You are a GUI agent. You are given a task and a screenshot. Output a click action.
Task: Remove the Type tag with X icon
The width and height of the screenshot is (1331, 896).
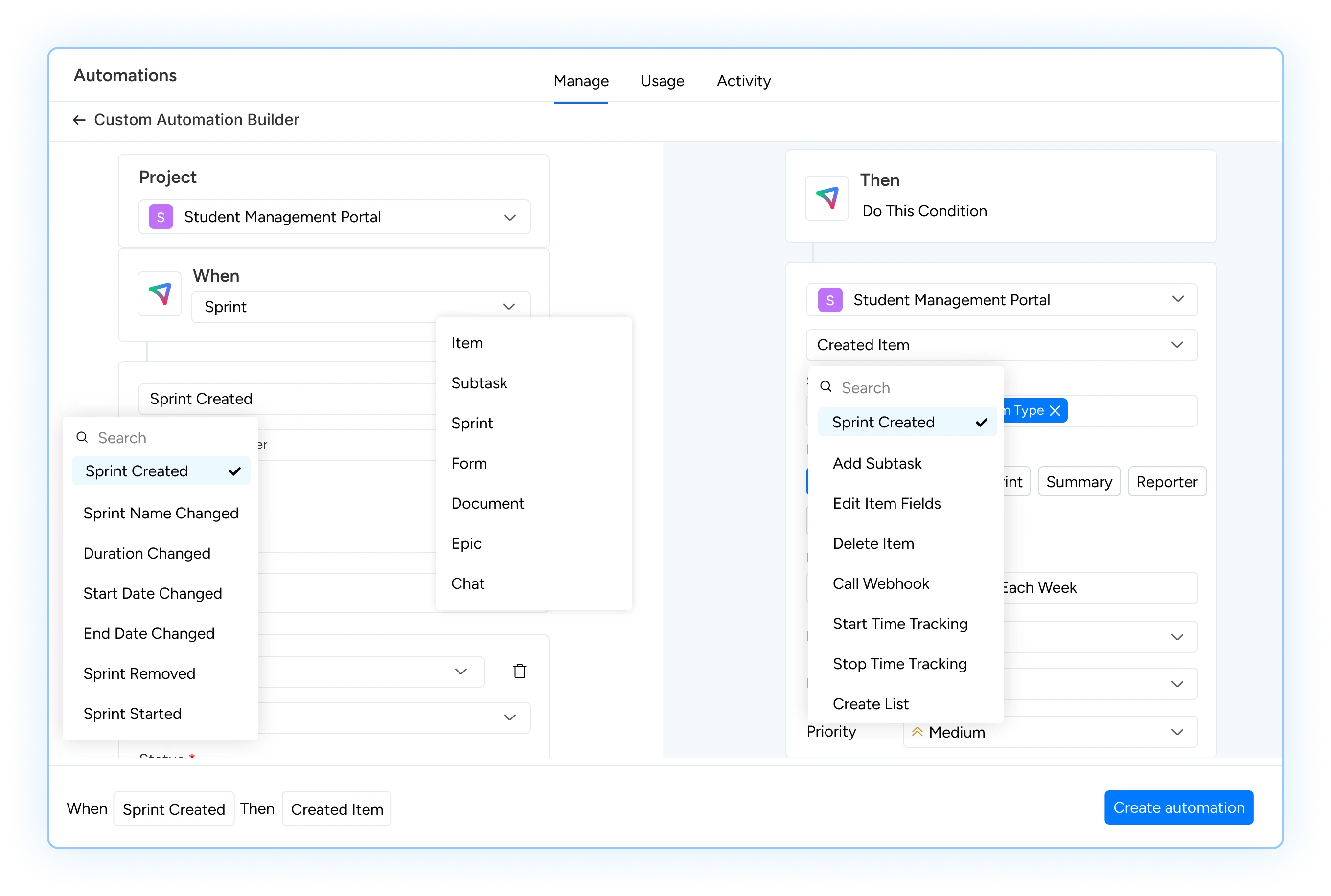tap(1055, 411)
